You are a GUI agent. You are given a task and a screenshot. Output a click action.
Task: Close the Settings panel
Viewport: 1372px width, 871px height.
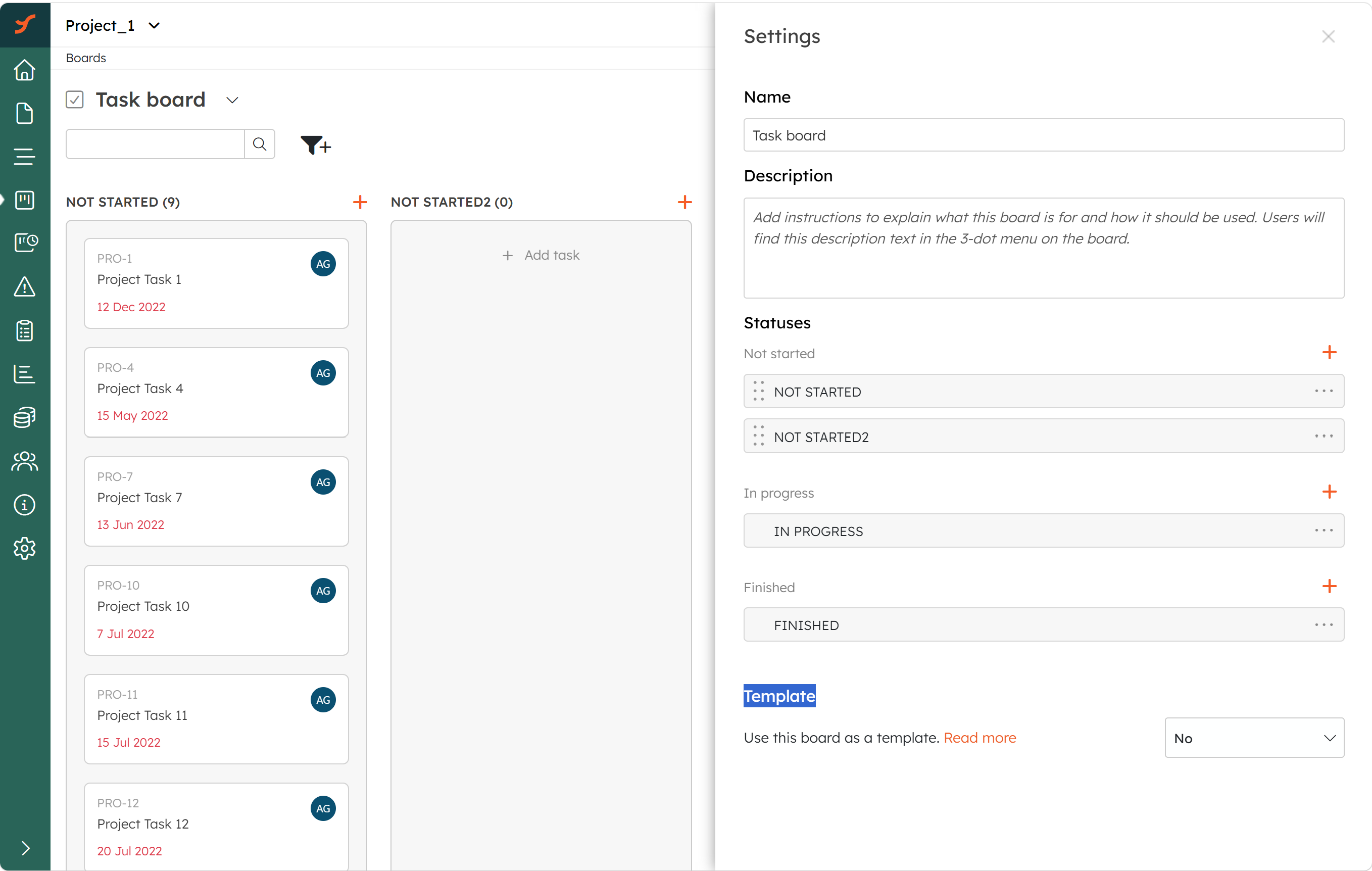pos(1328,36)
